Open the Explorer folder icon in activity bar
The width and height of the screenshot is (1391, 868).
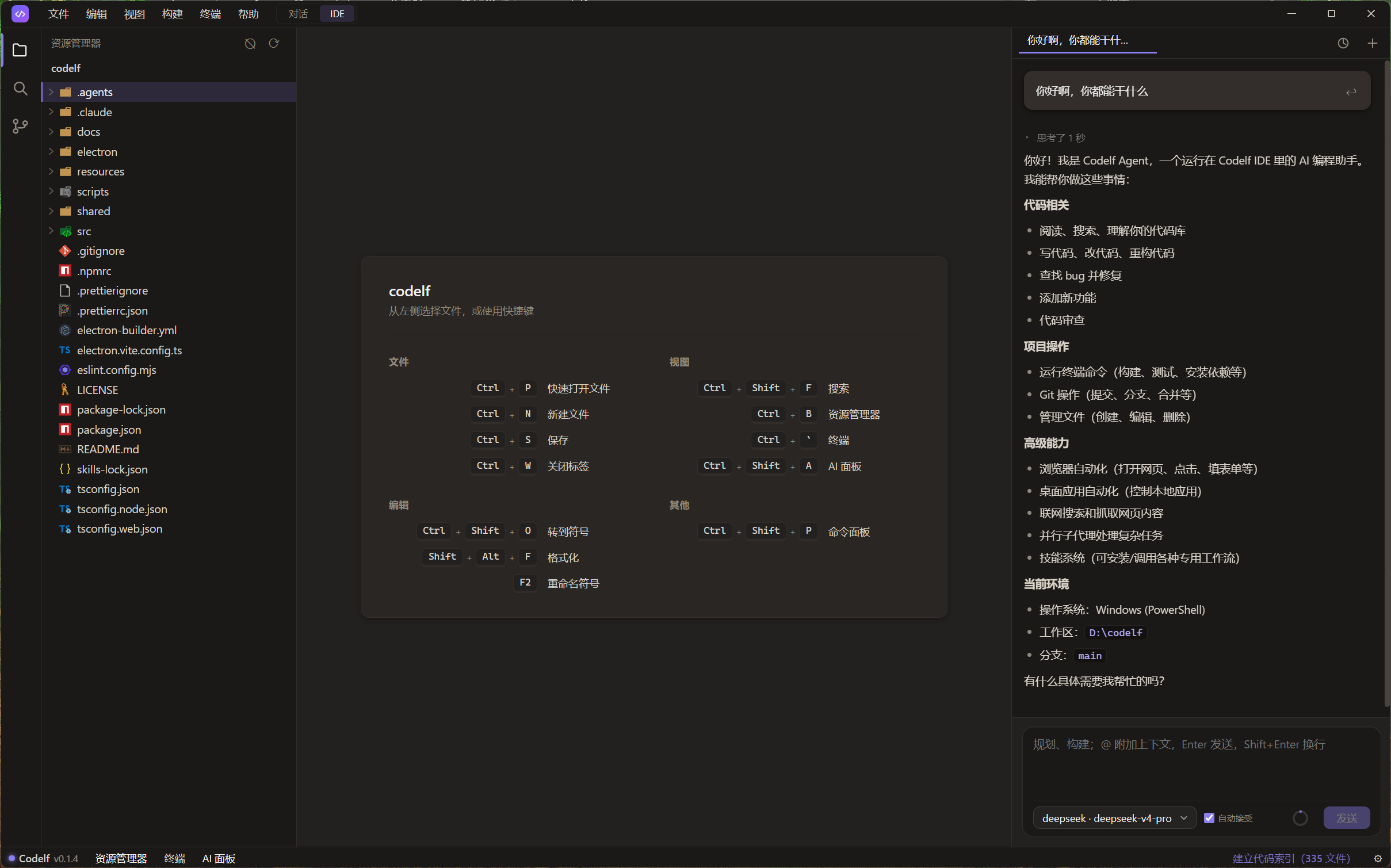coord(20,50)
